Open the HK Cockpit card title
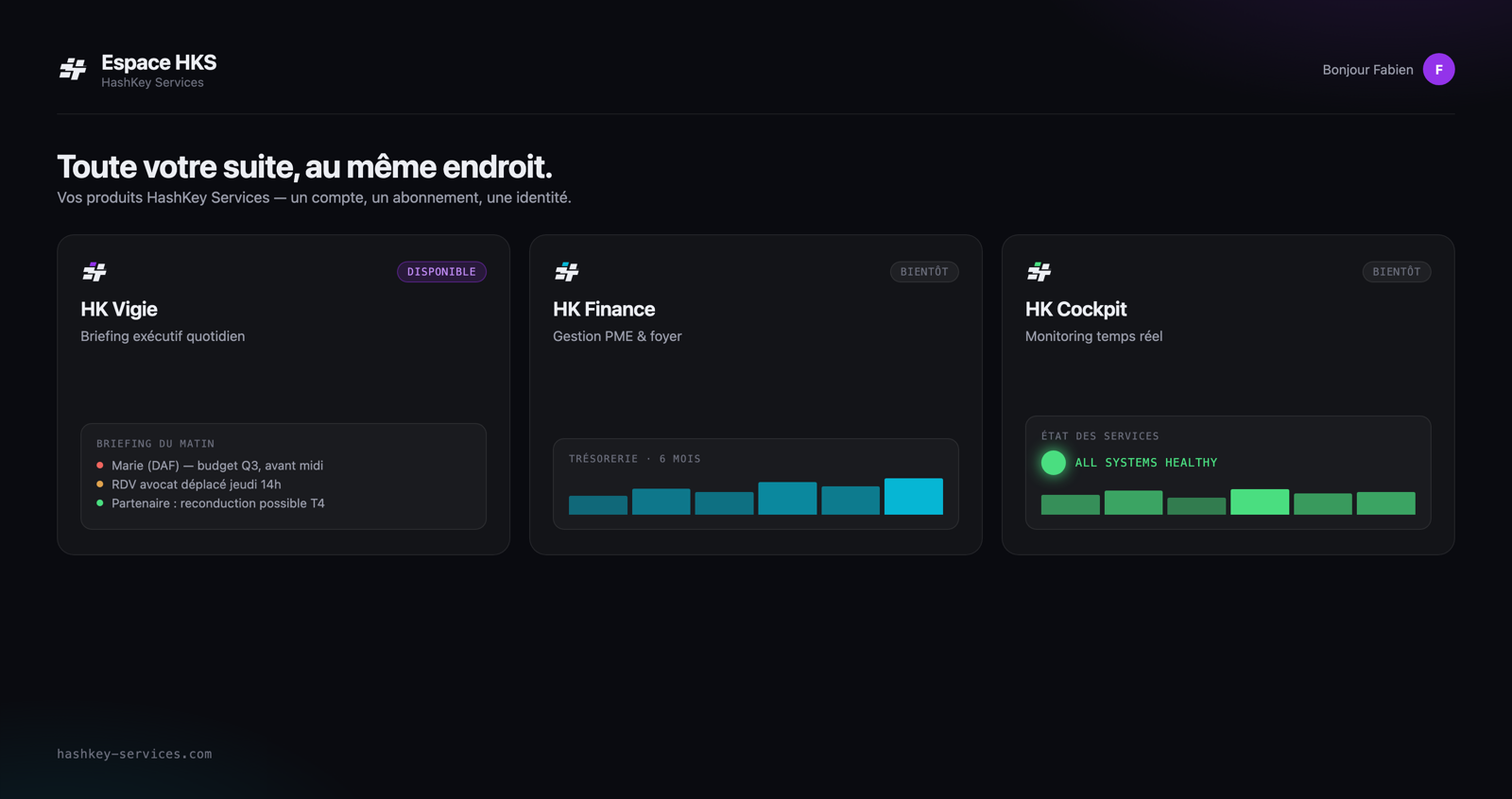The width and height of the screenshot is (1512, 799). tap(1075, 309)
